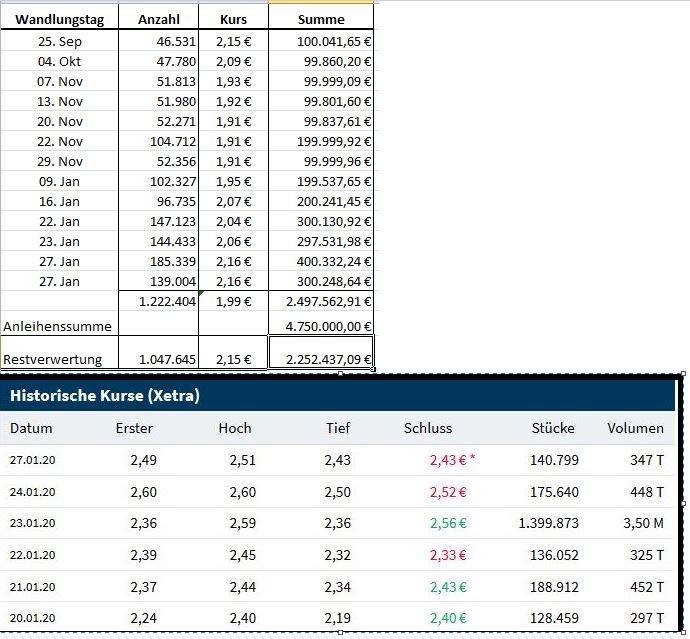Select the Summe header cell
690x639 pixels.
tap(321, 19)
